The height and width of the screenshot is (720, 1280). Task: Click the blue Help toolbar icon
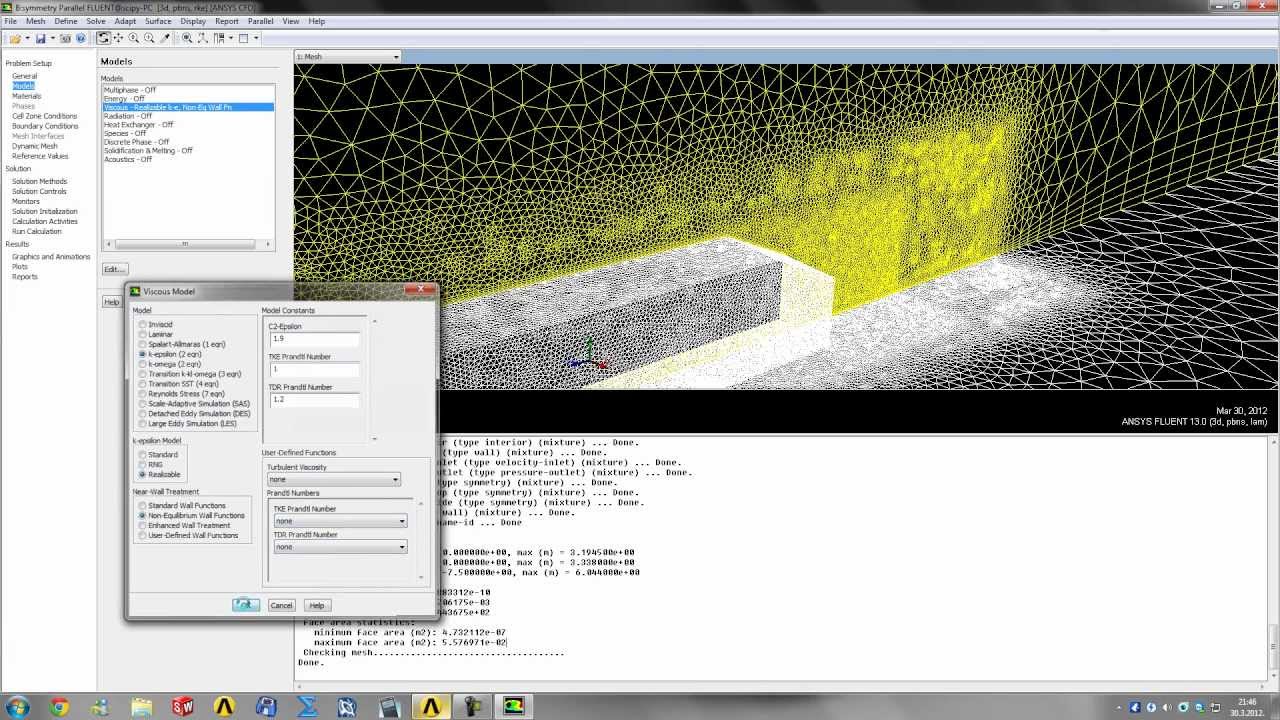[81, 38]
